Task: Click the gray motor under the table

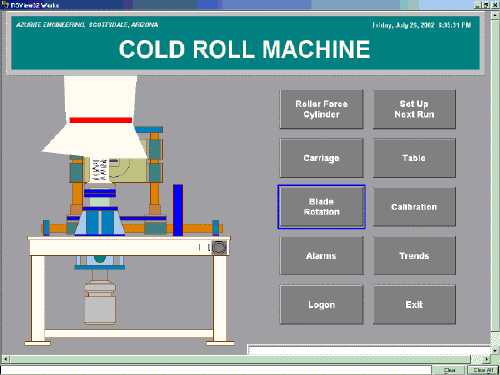Action: [100, 303]
